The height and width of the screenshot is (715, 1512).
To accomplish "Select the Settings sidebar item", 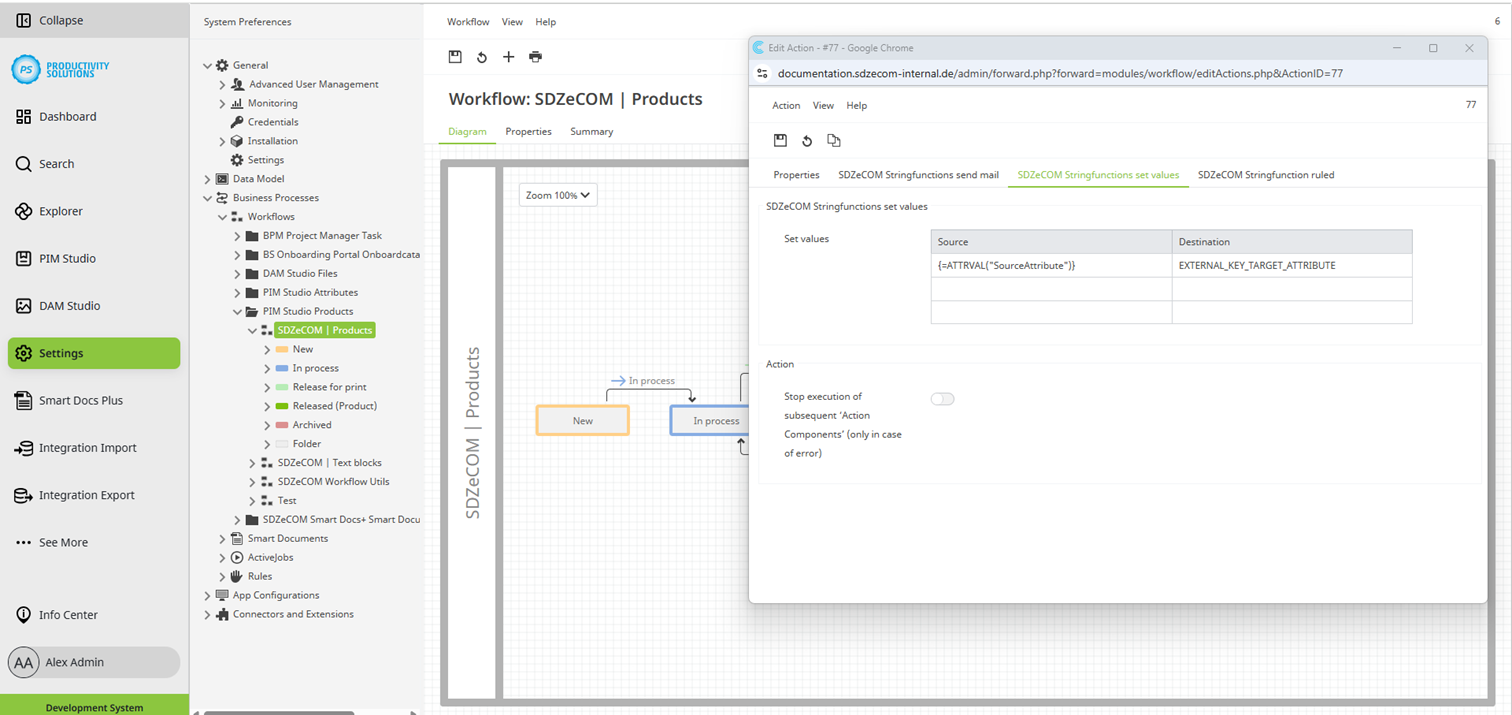I will pyautogui.click(x=94, y=353).
